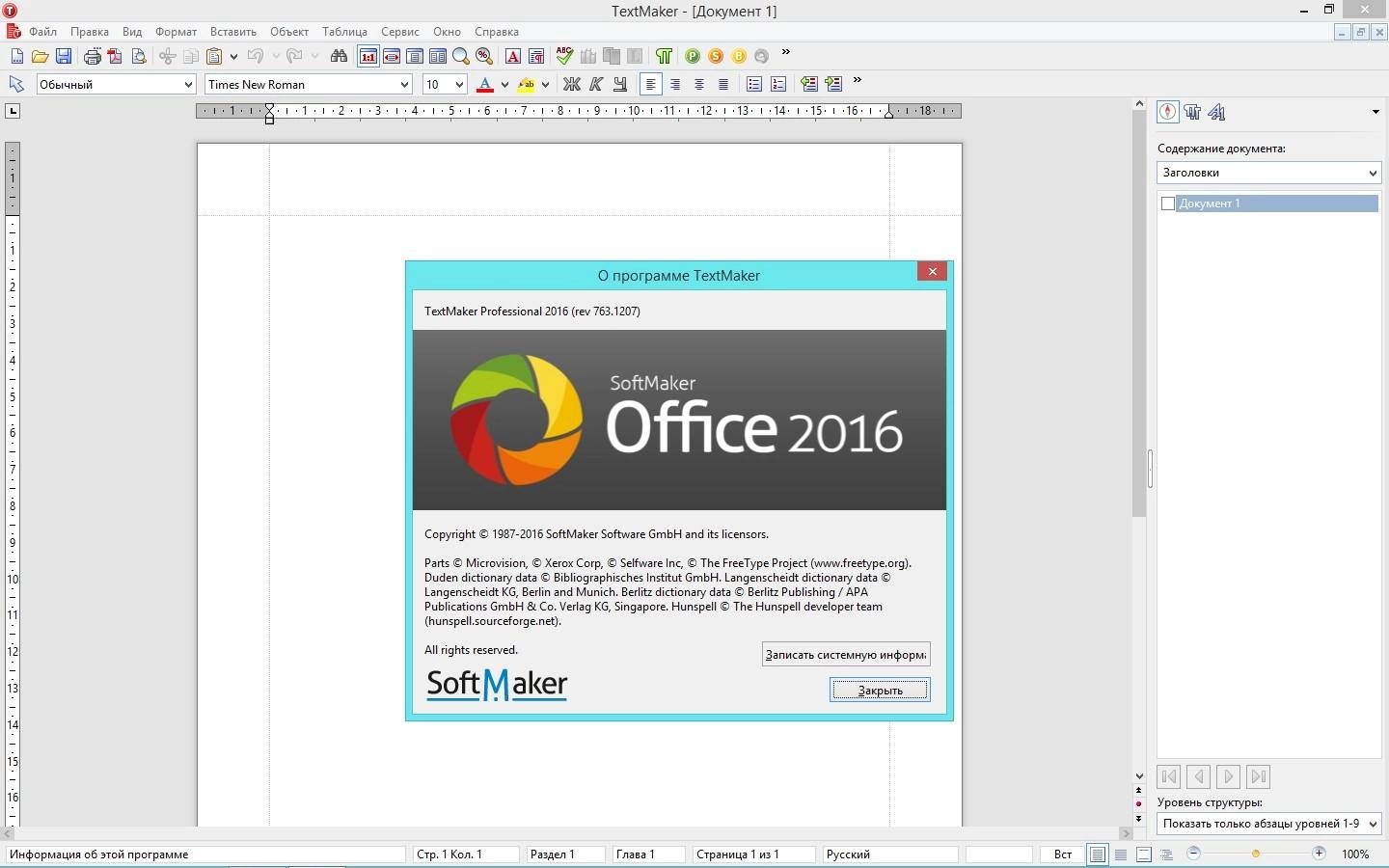Image resolution: width=1389 pixels, height=868 pixels.
Task: Launch BasicMaker from the yellow B icon
Action: [739, 56]
